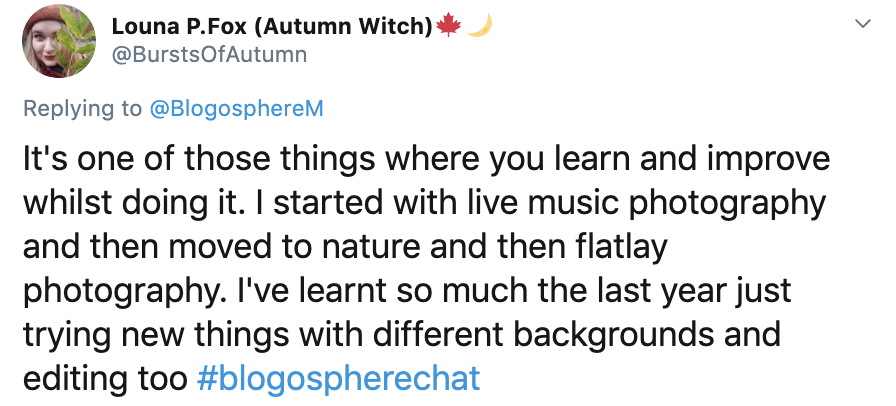Click the crescent moon emoji icon
896x406 pixels.
pos(479,27)
